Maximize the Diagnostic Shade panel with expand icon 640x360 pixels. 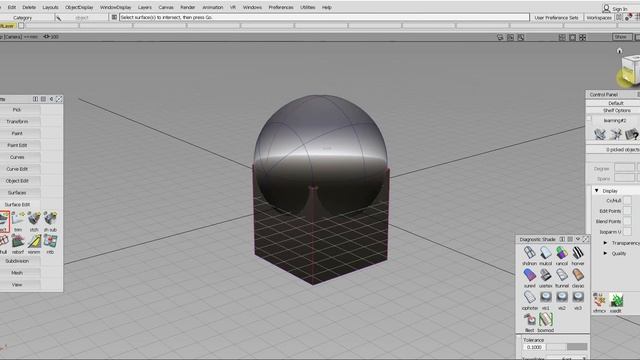[586, 239]
